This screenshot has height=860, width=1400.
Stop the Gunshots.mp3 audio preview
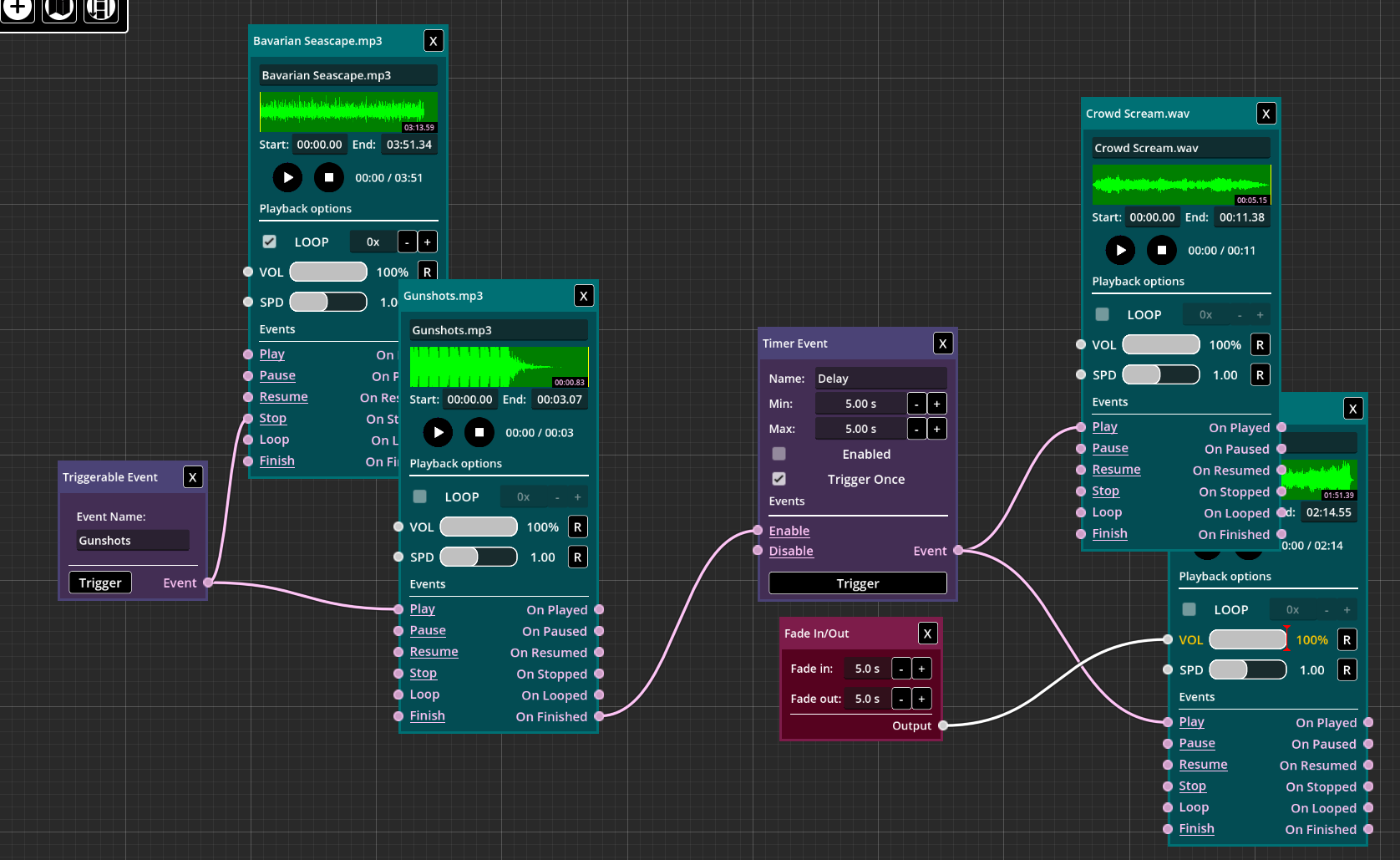[x=479, y=432]
